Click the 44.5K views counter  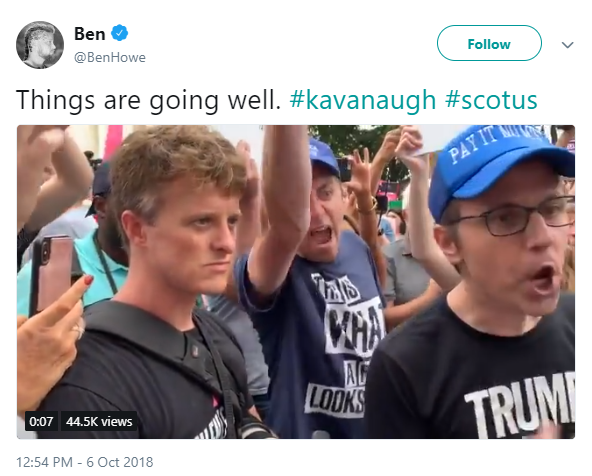(x=99, y=421)
